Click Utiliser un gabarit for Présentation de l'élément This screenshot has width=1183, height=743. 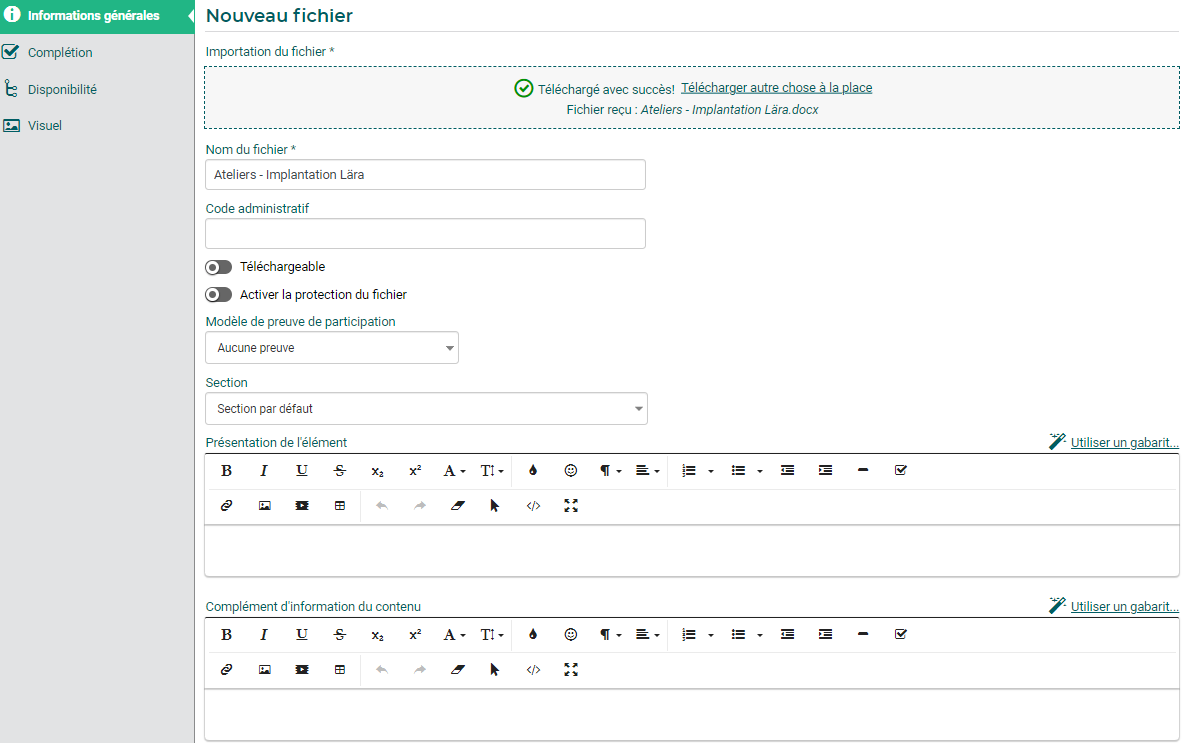point(1124,443)
